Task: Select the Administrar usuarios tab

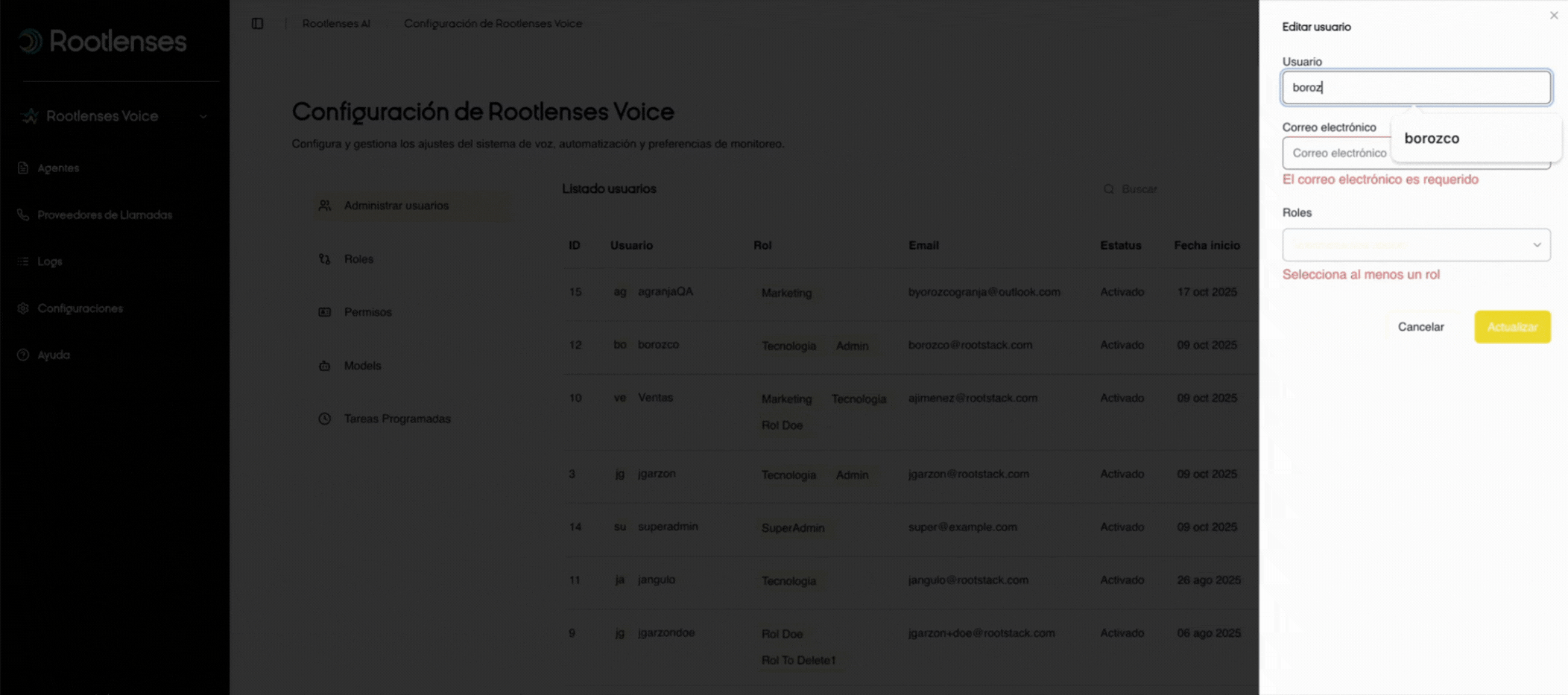Action: click(396, 206)
